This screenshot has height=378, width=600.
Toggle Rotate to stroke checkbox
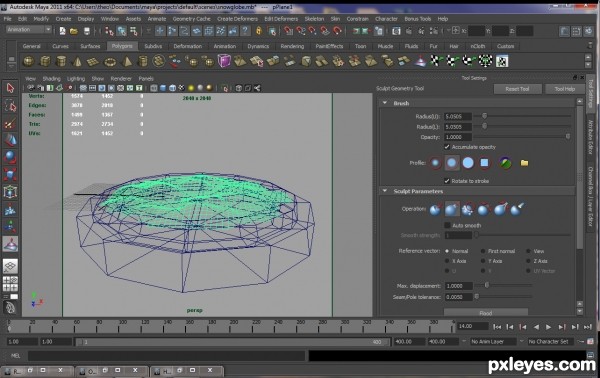click(x=447, y=181)
